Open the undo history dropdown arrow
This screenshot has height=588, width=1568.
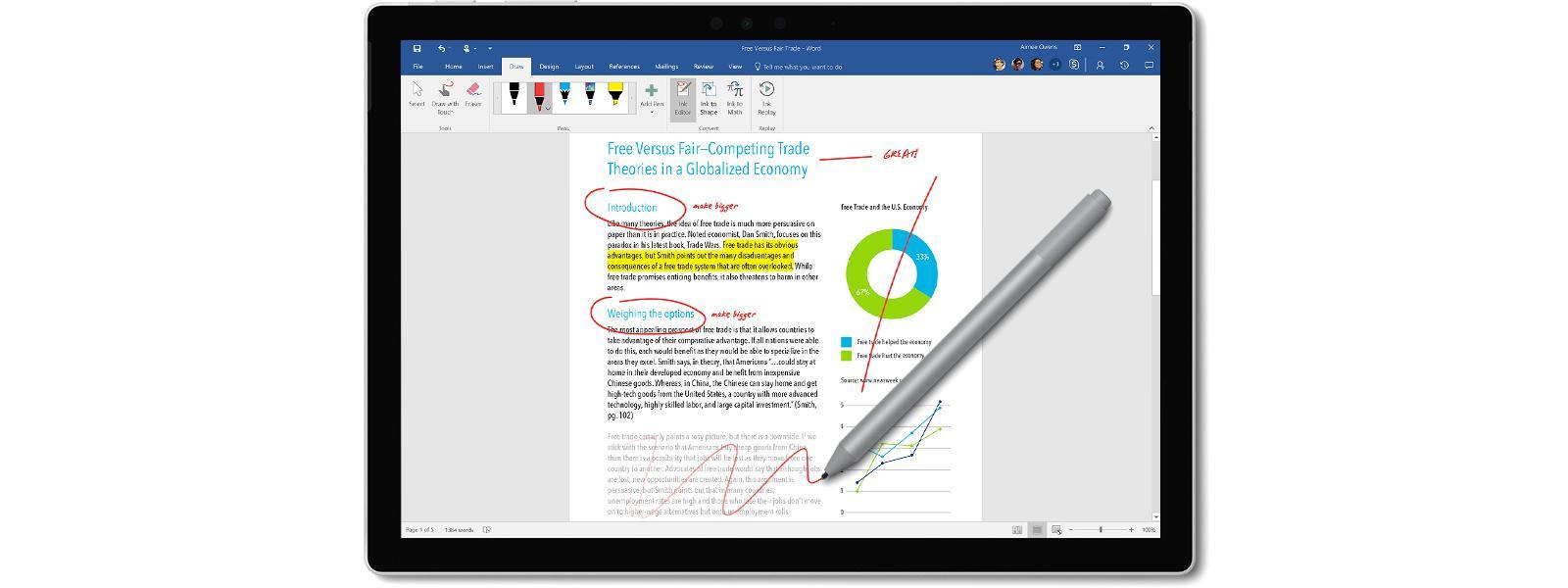tap(451, 48)
